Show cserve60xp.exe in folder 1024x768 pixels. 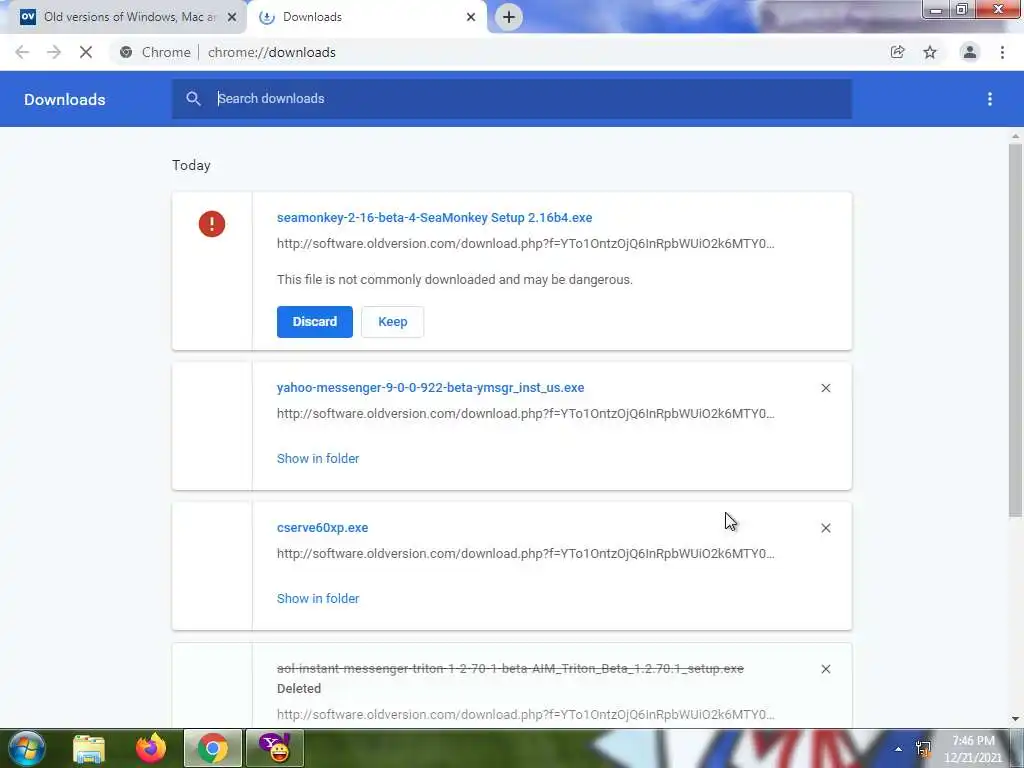pyautogui.click(x=318, y=598)
